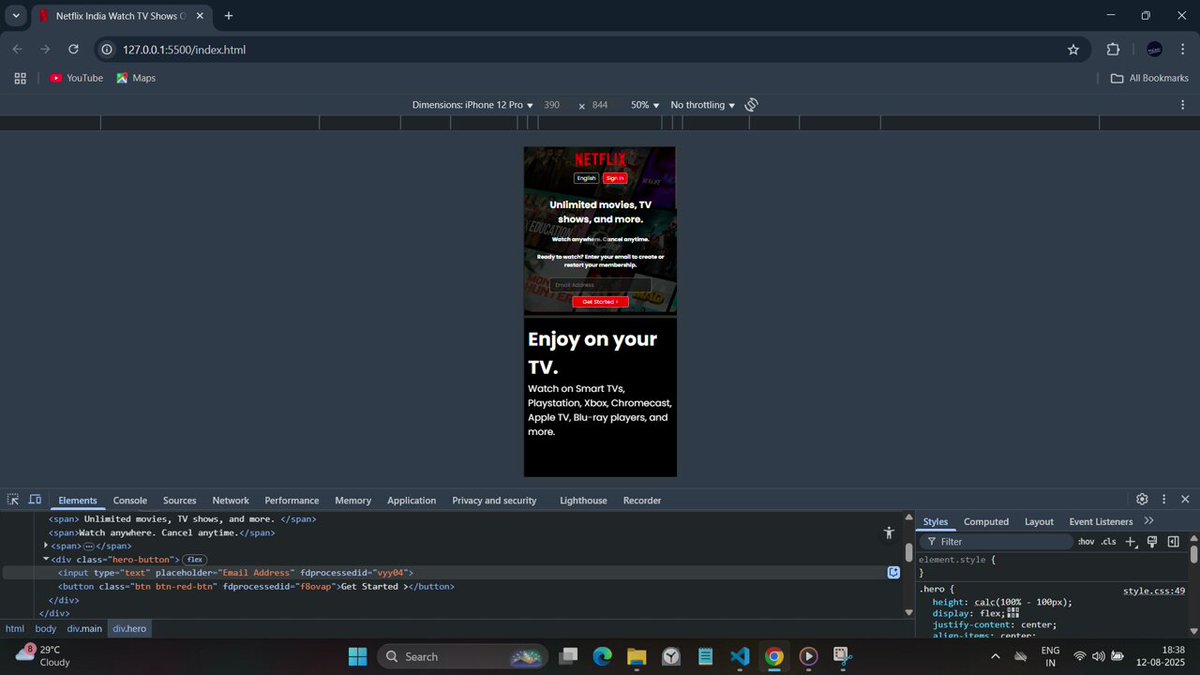Close the DevTools panel
The width and height of the screenshot is (1200, 675).
[x=1185, y=499]
